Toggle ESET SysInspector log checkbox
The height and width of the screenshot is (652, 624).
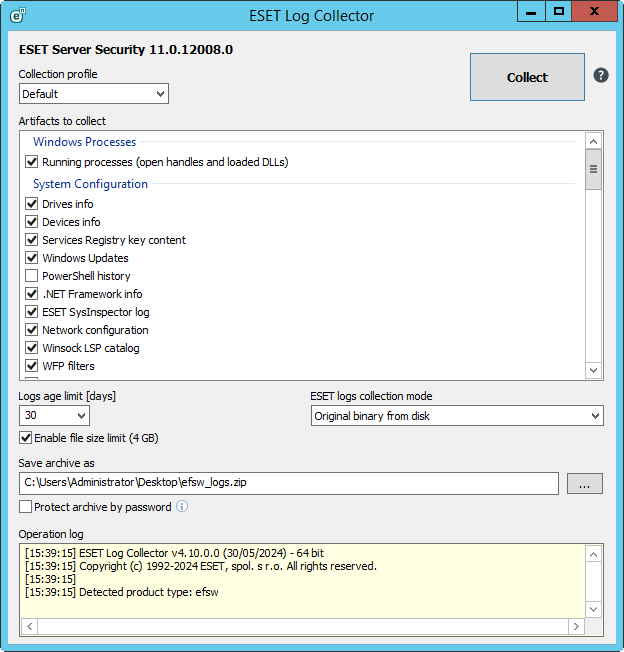tap(32, 312)
